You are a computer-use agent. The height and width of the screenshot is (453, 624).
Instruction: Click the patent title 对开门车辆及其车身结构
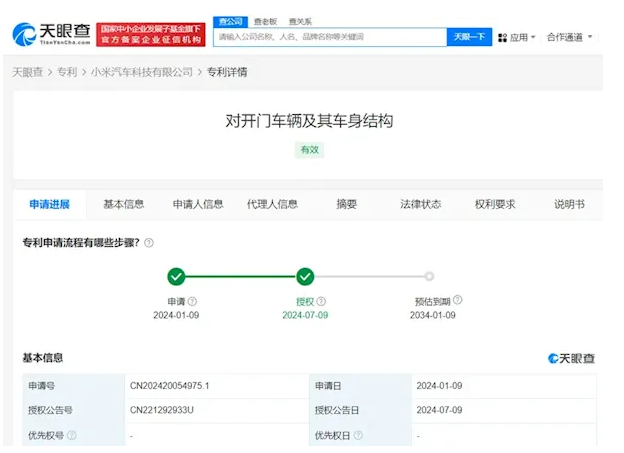coord(309,121)
